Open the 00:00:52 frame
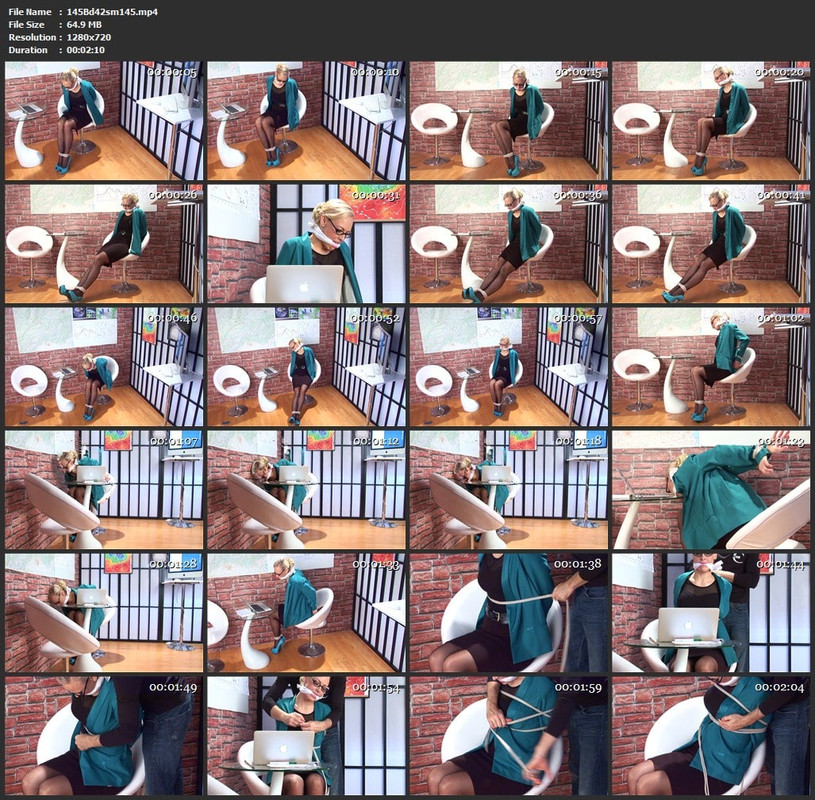Image resolution: width=815 pixels, height=800 pixels. coord(307,367)
